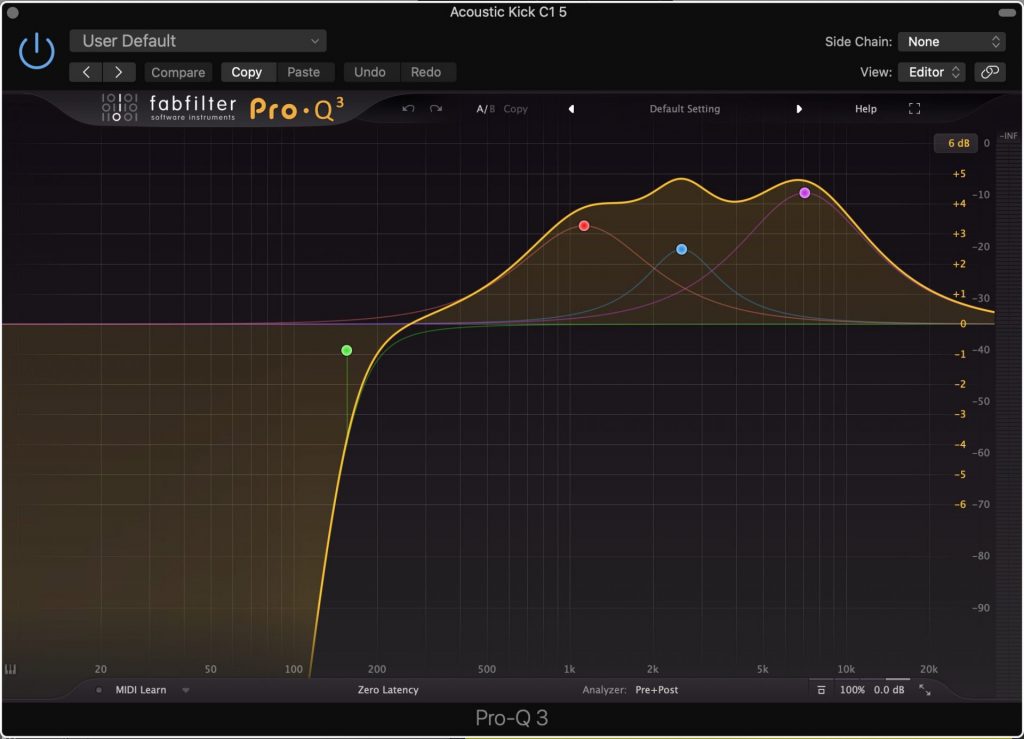Click the output options icon
The height and width of the screenshot is (739, 1024).
coord(821,690)
